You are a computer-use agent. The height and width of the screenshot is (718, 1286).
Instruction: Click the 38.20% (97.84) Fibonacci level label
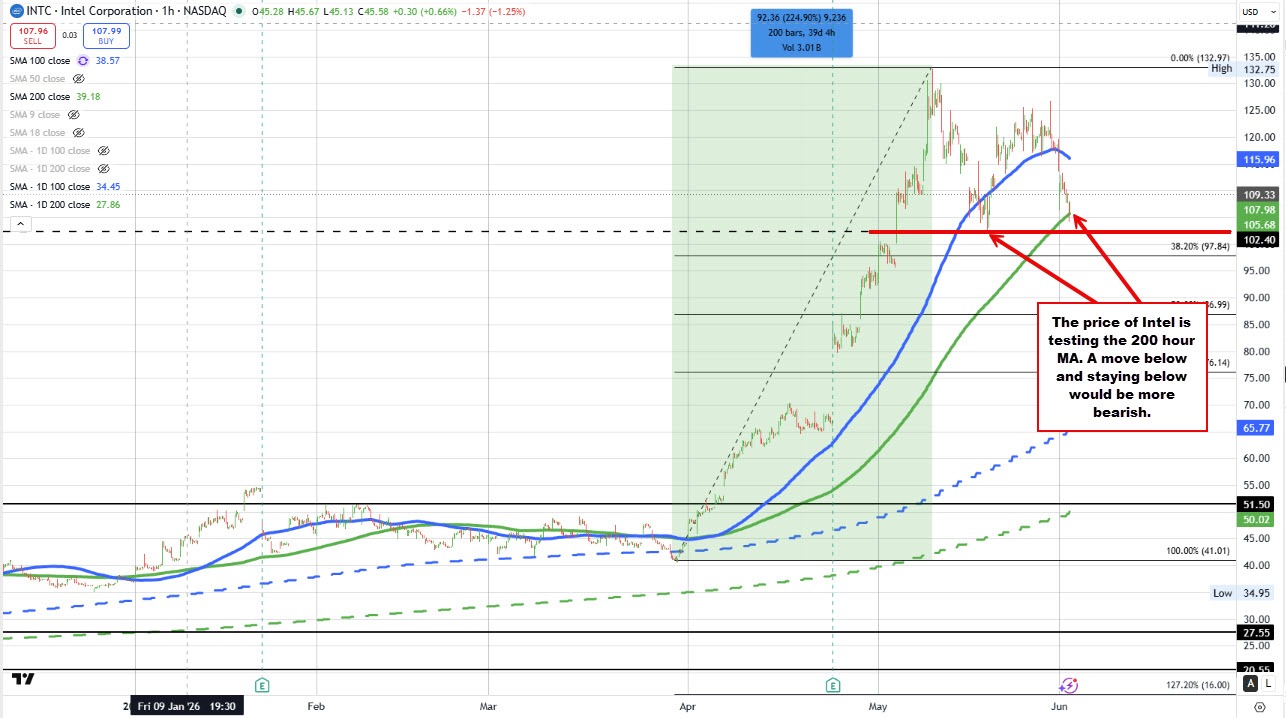tap(1200, 246)
